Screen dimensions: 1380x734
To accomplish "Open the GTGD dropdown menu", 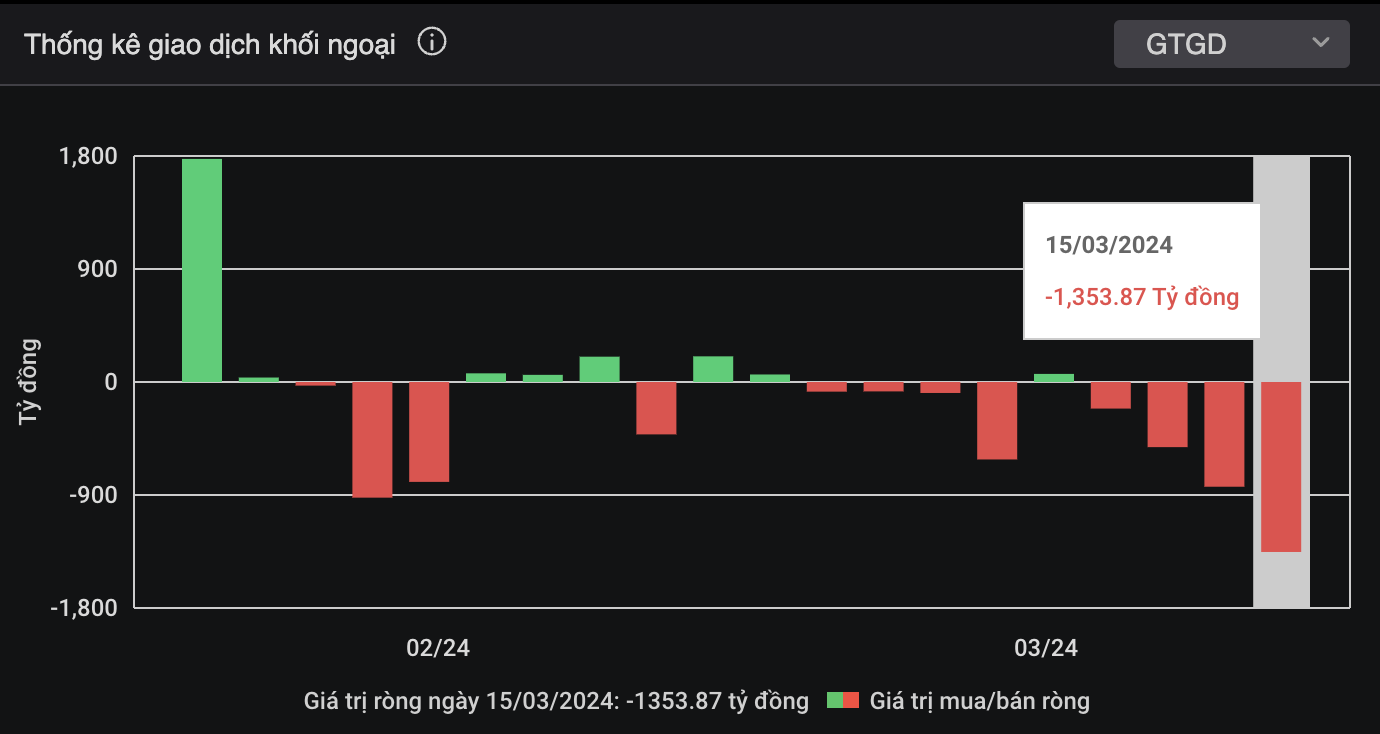I will [1230, 44].
